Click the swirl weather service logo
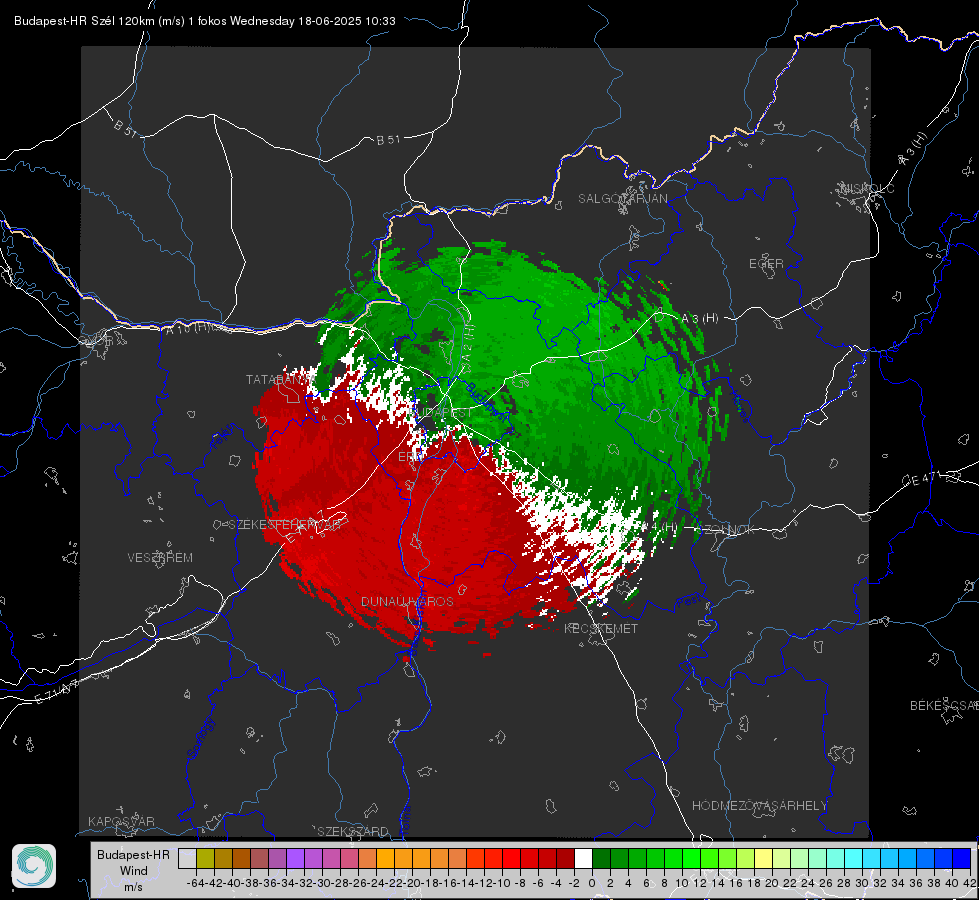Viewport: 979px width, 900px height. (x=34, y=866)
